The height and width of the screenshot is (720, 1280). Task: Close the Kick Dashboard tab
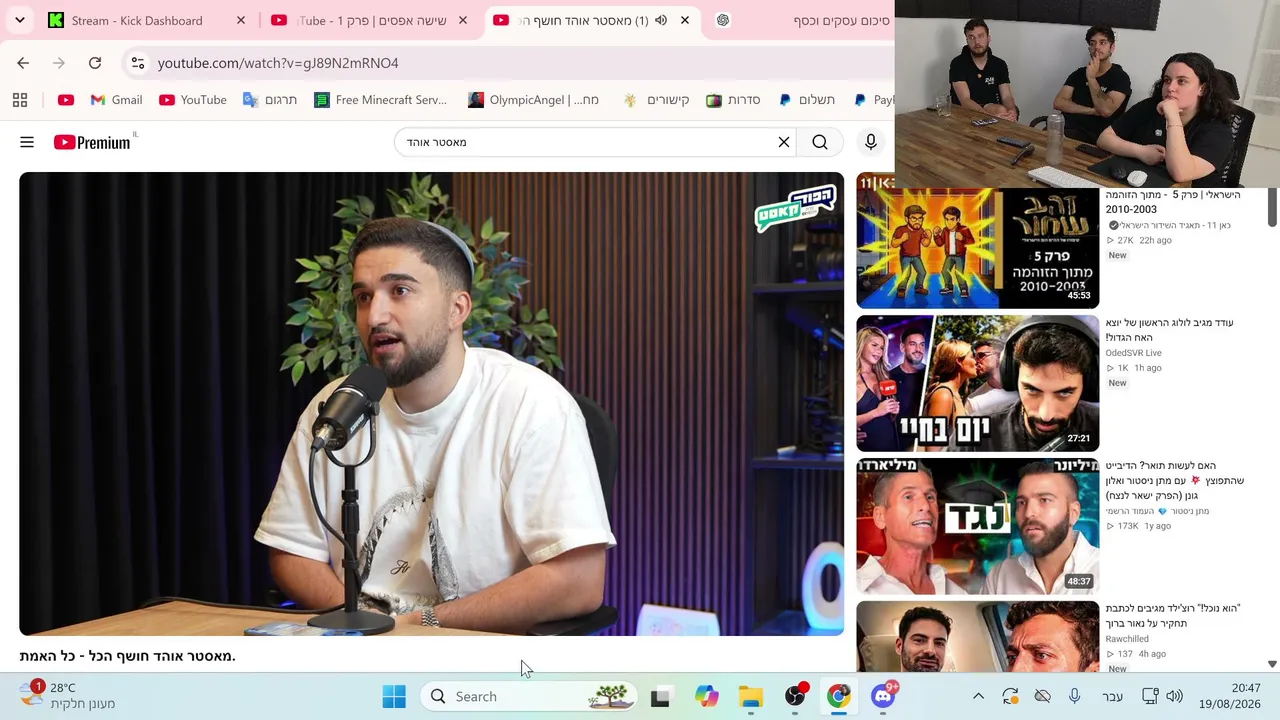coord(241,20)
